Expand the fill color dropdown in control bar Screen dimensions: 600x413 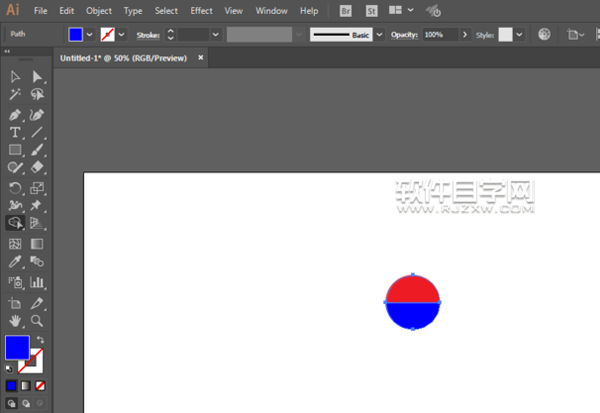click(91, 34)
